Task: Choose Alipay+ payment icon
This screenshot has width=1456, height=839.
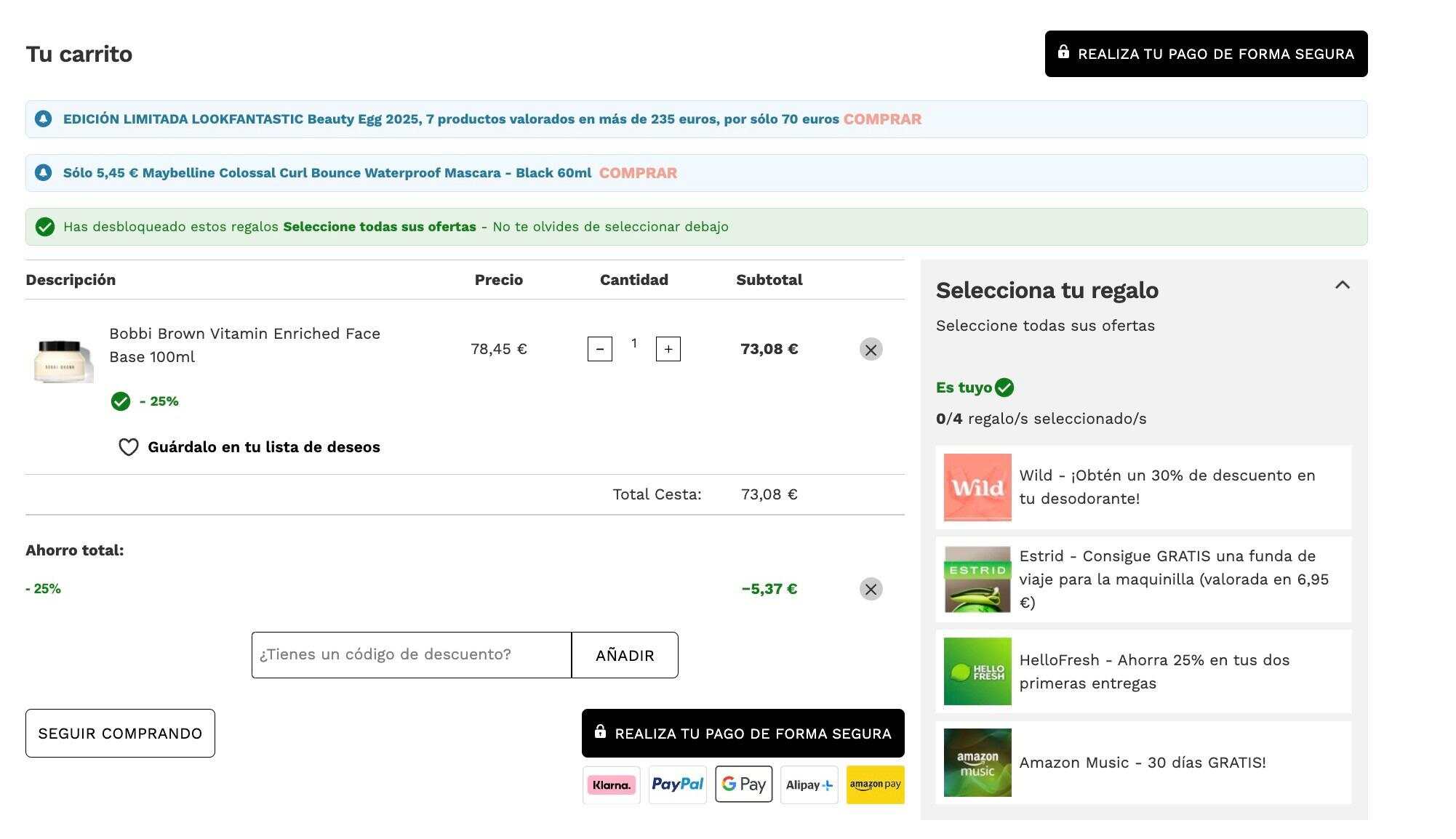Action: [x=809, y=785]
